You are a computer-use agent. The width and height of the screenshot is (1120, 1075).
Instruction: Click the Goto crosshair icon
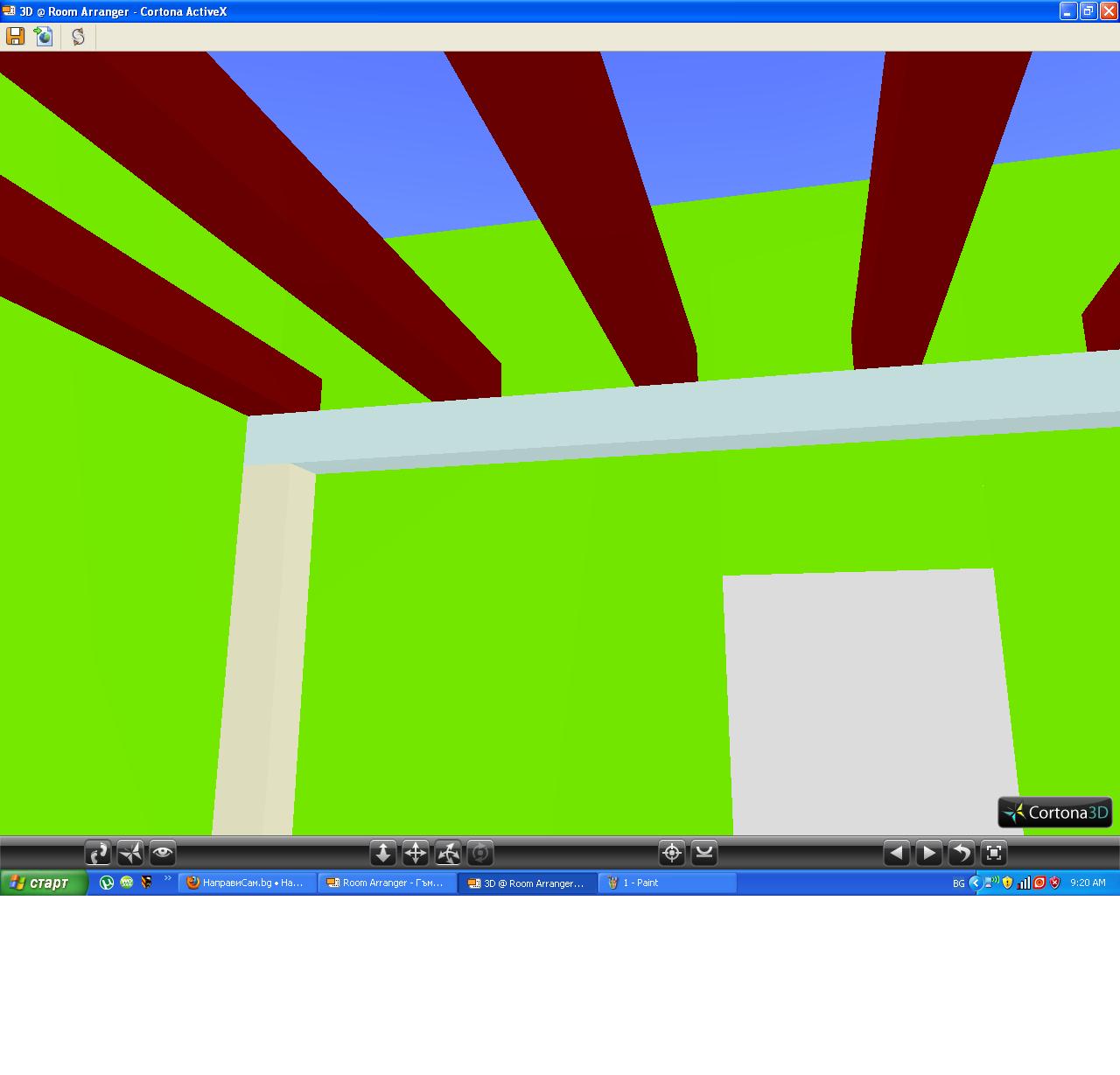(x=672, y=853)
